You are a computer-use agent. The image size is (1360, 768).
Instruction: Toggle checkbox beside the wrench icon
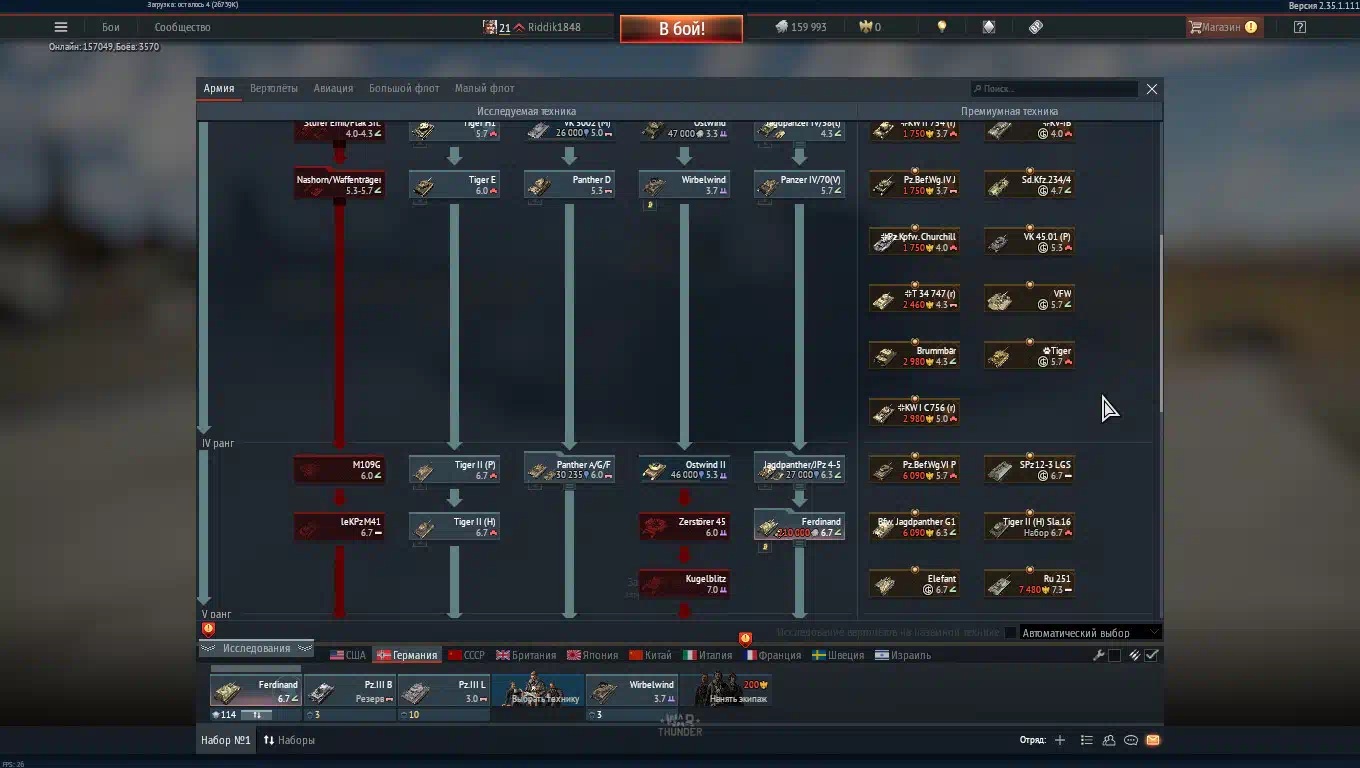tap(1115, 656)
